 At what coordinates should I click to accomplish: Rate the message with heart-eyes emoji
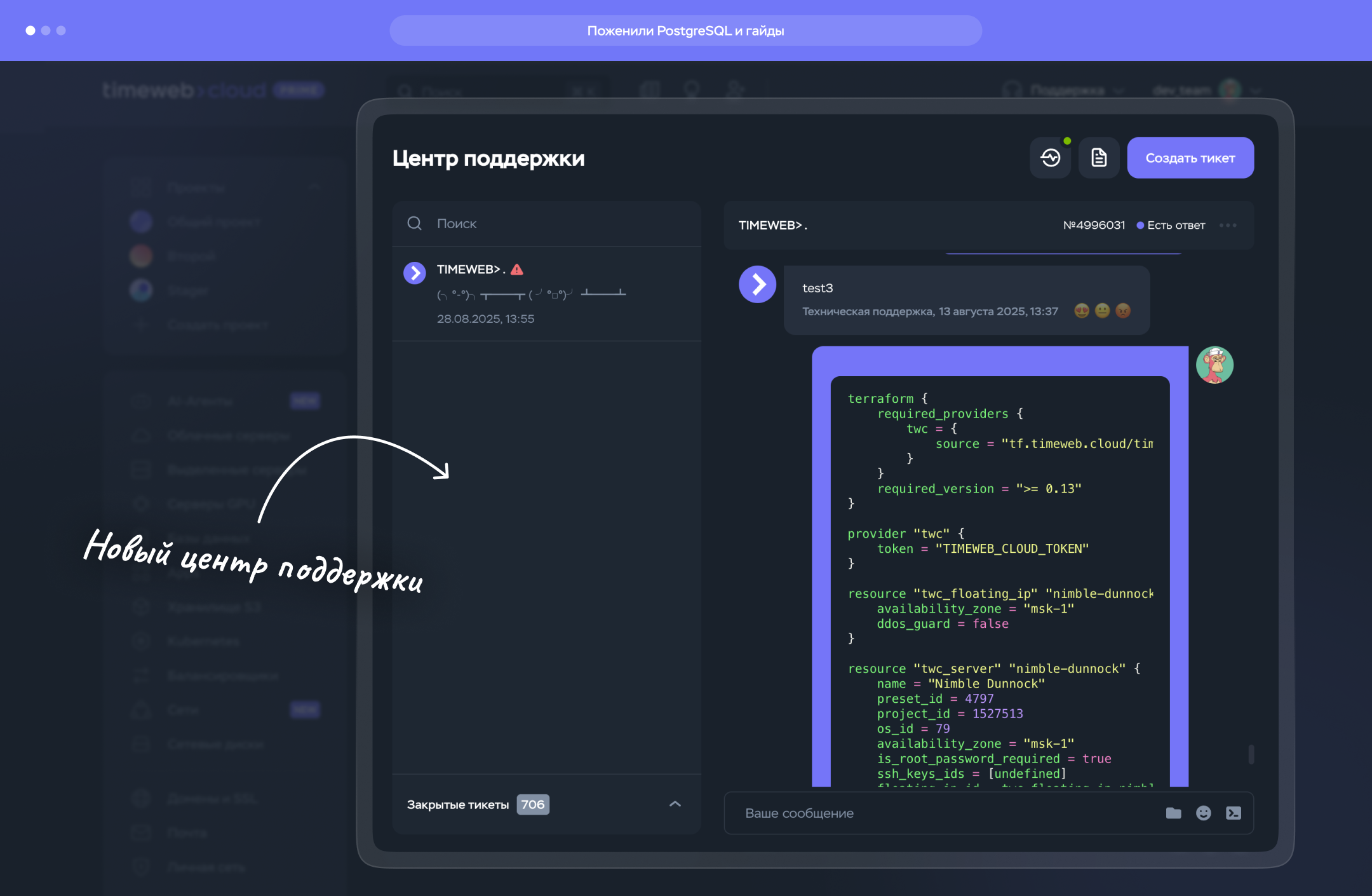(x=1082, y=311)
